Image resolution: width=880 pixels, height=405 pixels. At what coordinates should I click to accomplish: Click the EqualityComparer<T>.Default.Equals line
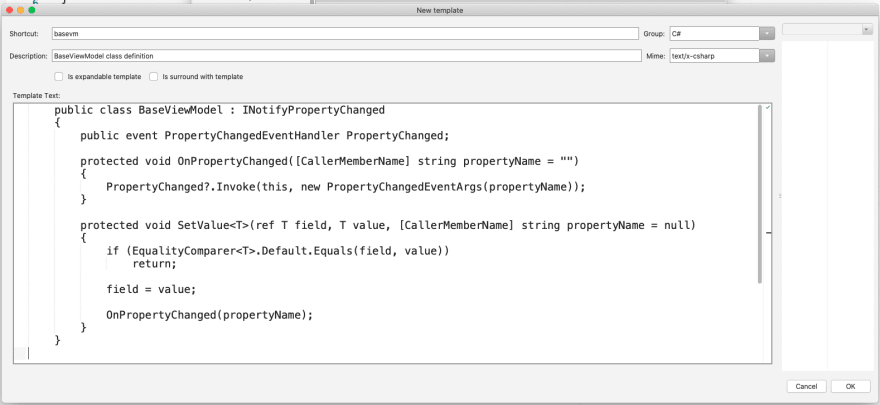[278, 251]
